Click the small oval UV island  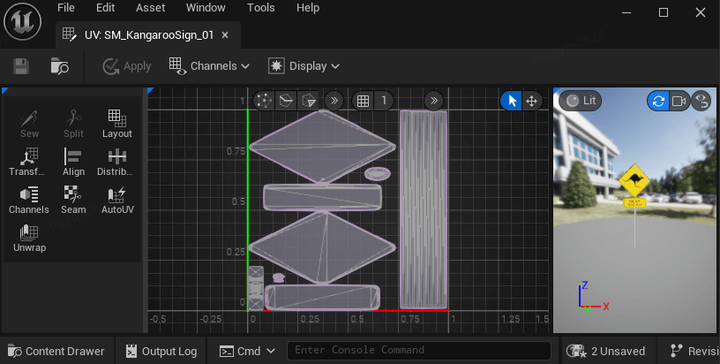(377, 174)
